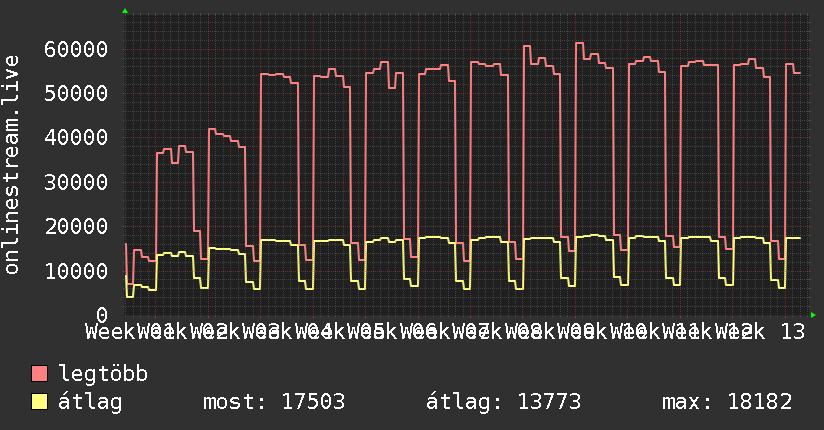Click the 60000 y-axis label
This screenshot has height=430, width=824.
click(76, 50)
